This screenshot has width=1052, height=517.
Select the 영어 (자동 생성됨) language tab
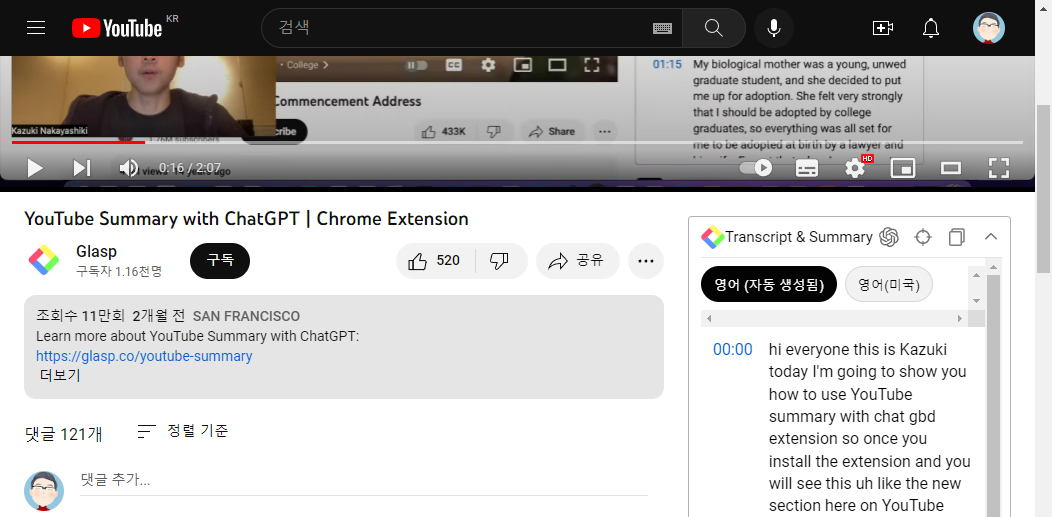click(769, 284)
